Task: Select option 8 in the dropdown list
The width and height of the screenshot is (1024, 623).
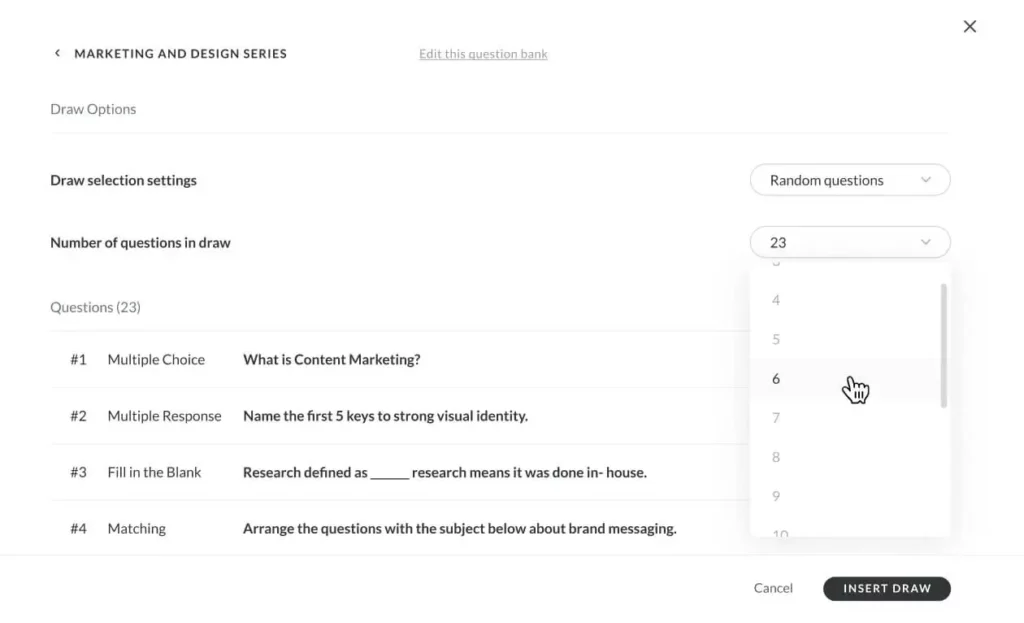Action: 776,457
